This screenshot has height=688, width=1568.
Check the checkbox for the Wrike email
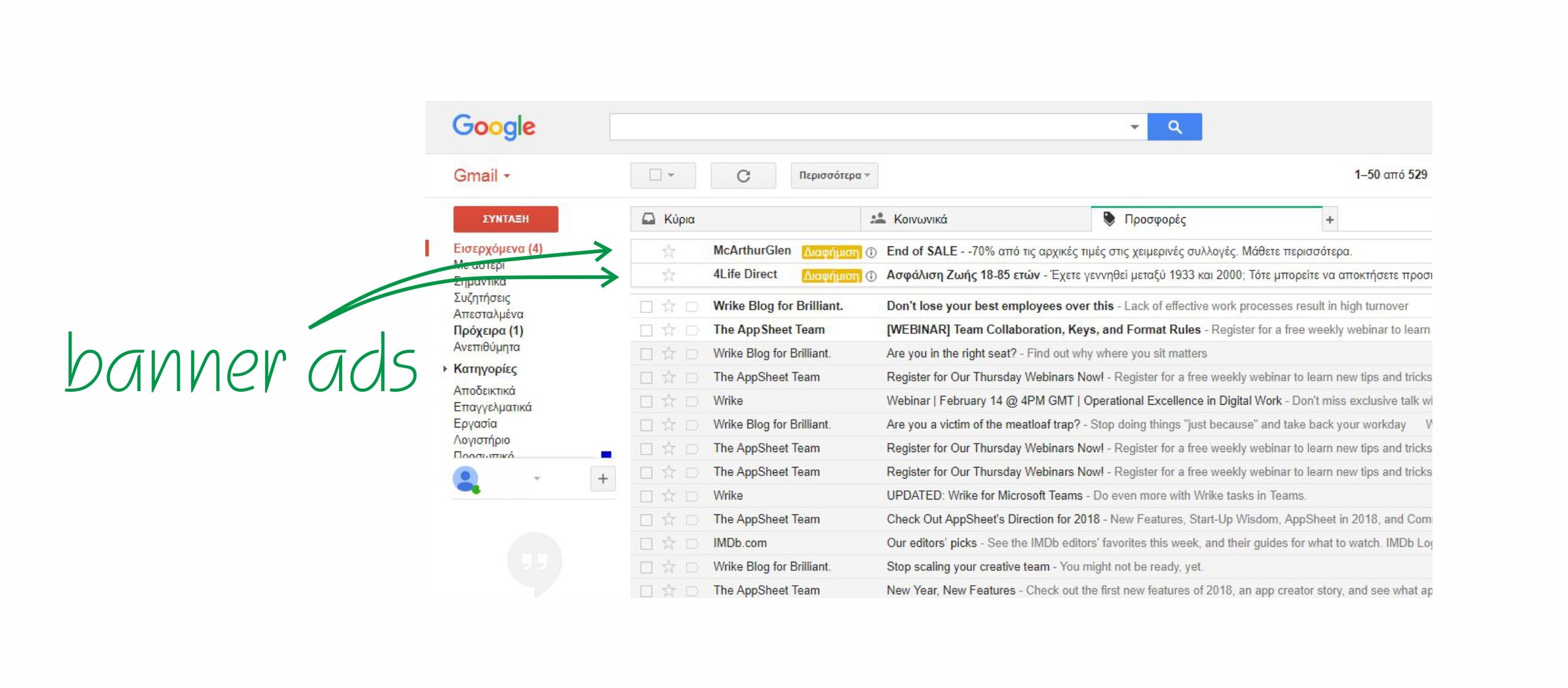pyautogui.click(x=645, y=400)
